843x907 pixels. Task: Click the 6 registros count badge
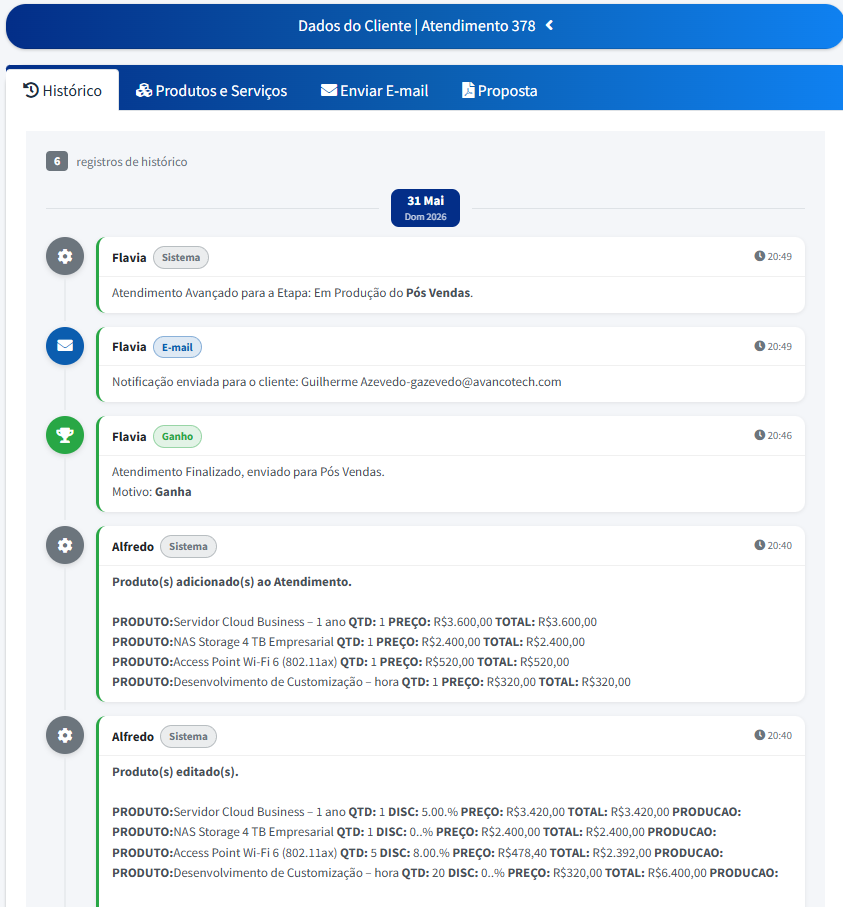tap(57, 161)
